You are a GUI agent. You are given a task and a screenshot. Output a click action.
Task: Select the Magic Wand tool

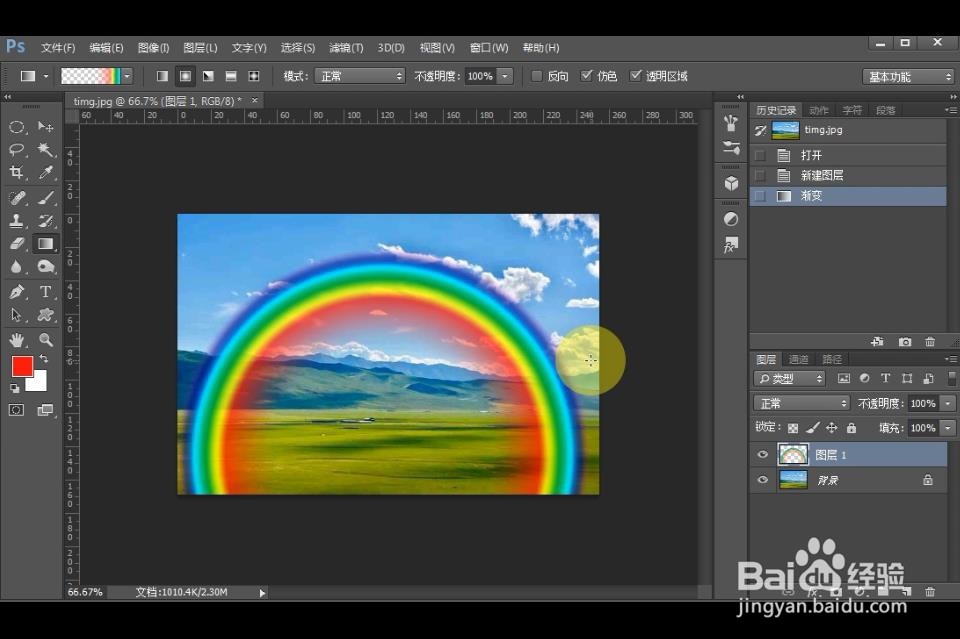pyautogui.click(x=45, y=149)
